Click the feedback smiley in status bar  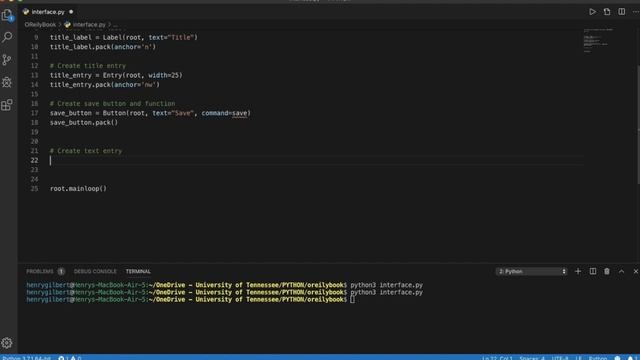pos(618,358)
